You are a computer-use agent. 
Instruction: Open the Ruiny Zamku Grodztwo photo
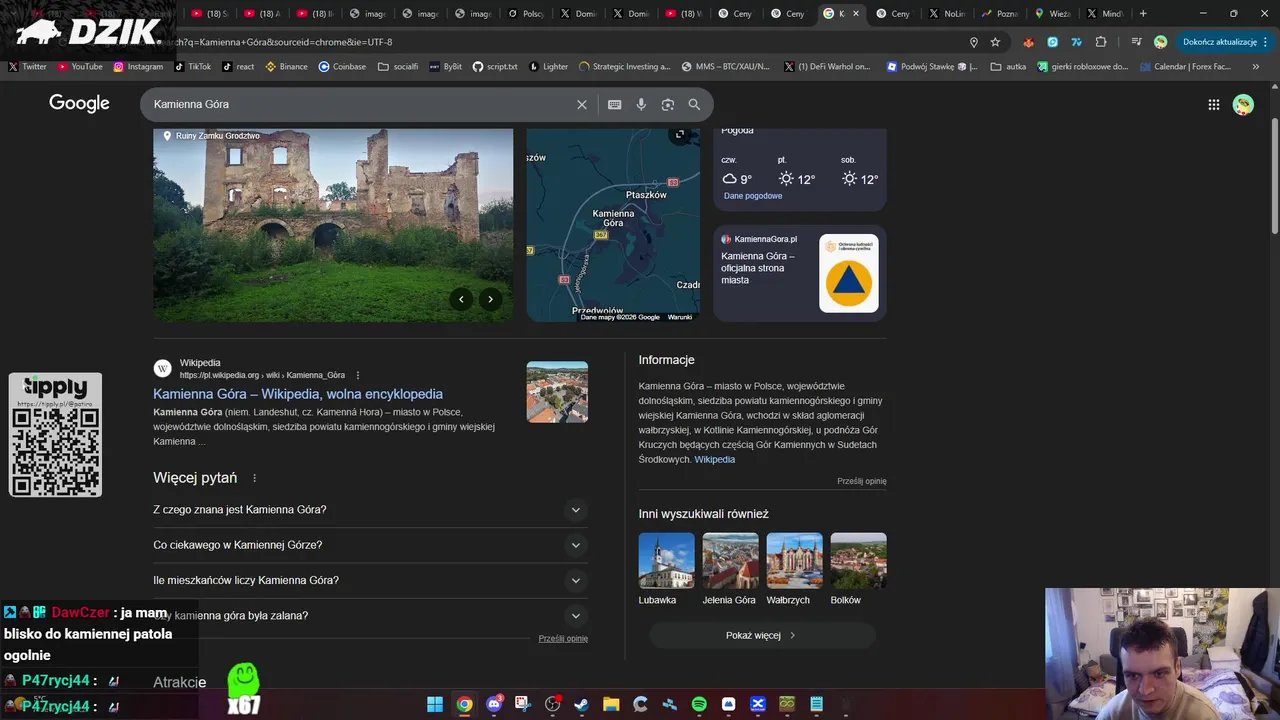coord(333,225)
